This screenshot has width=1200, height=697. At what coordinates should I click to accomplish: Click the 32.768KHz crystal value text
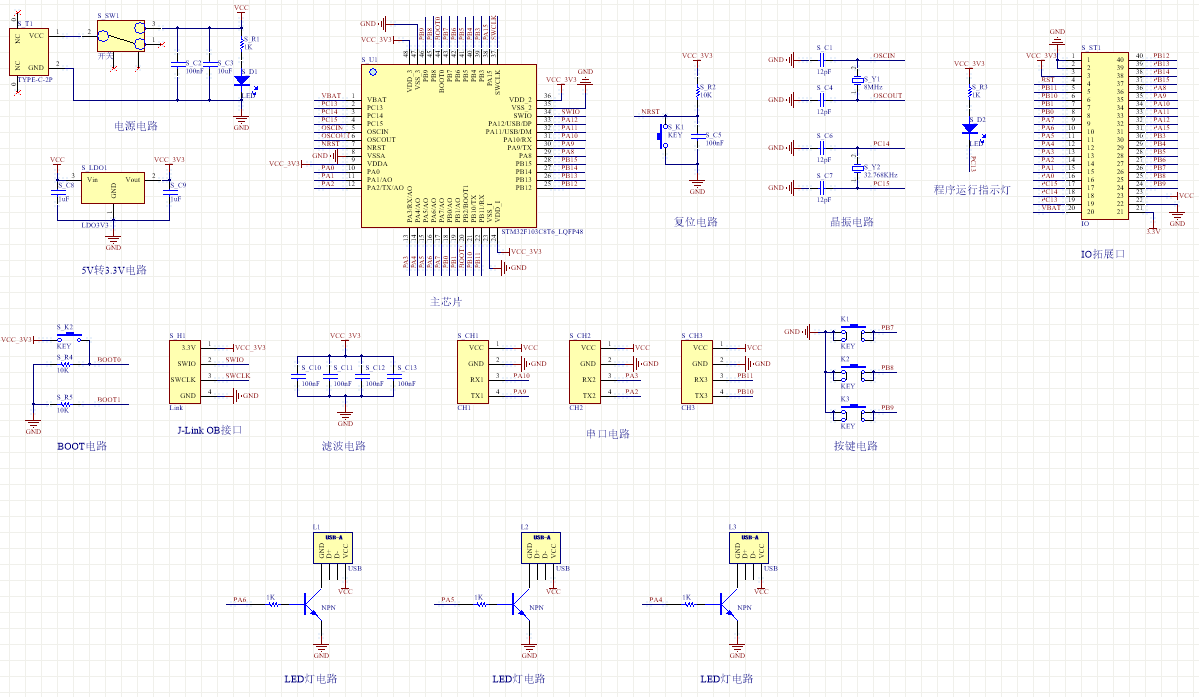pos(883,175)
